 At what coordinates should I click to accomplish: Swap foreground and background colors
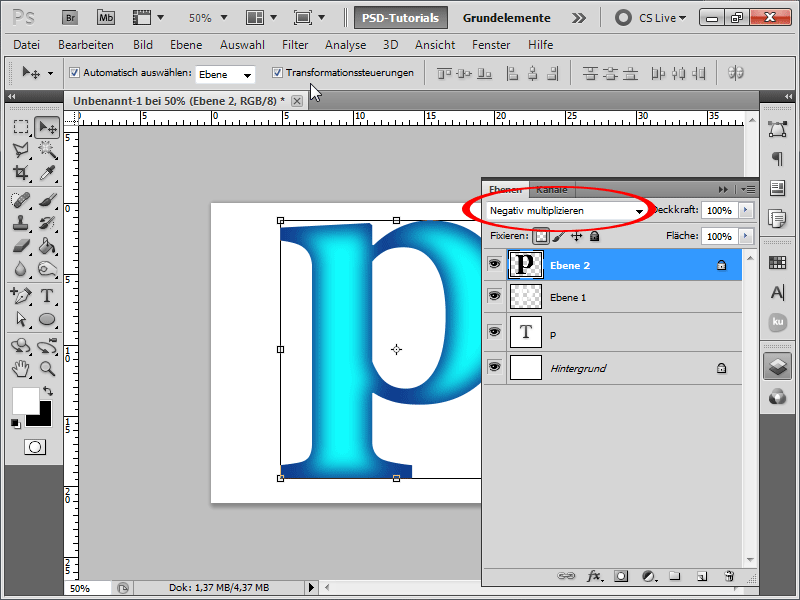48,391
